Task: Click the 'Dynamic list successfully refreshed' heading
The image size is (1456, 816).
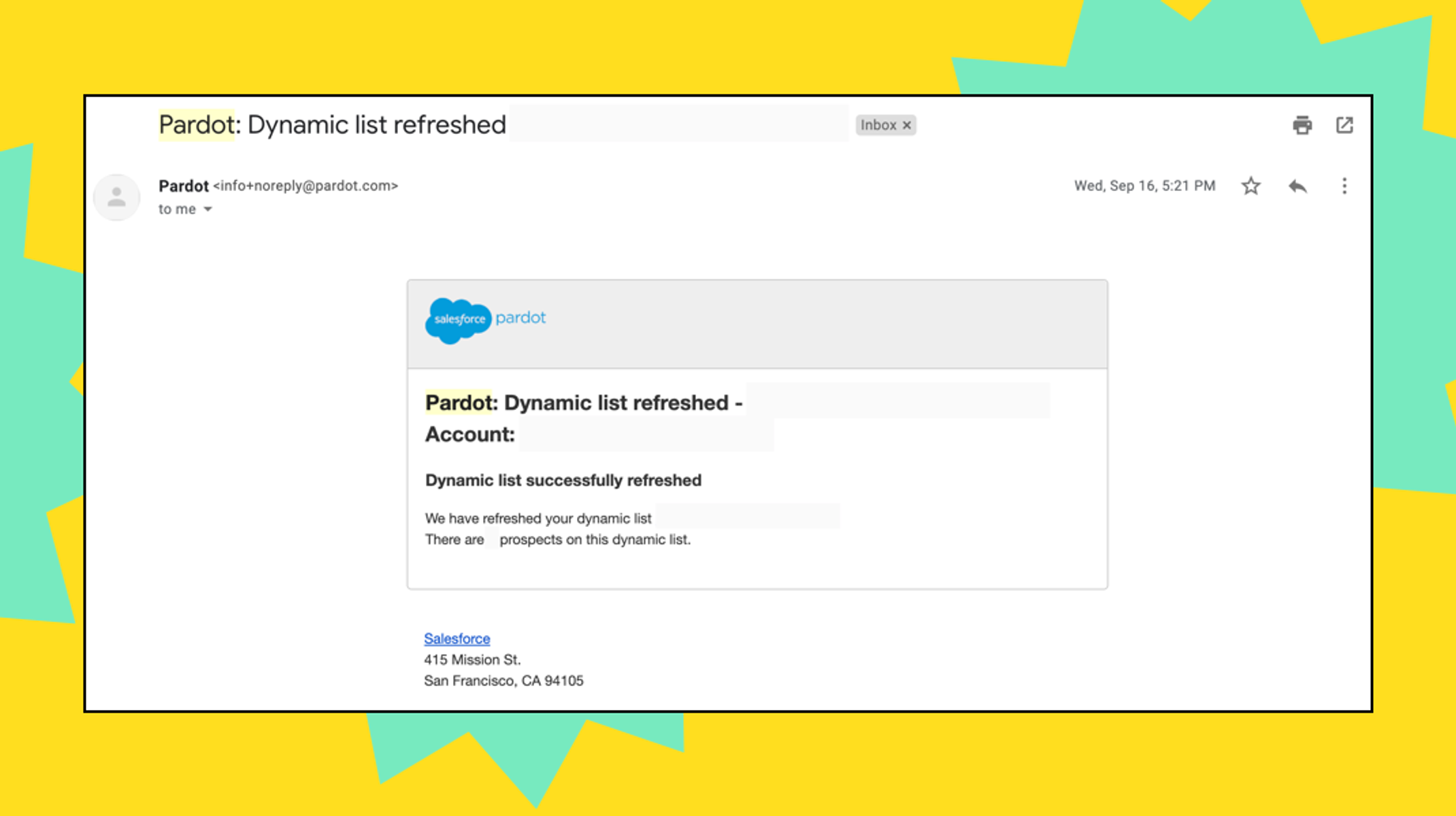Action: pyautogui.click(x=563, y=480)
